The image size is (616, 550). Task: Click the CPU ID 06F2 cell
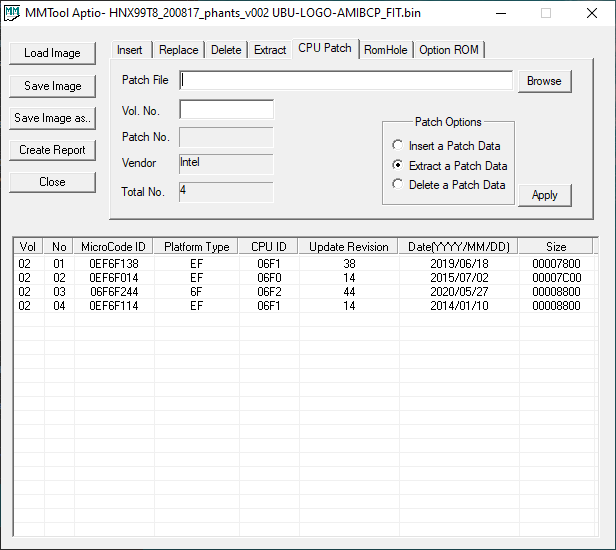coord(269,292)
